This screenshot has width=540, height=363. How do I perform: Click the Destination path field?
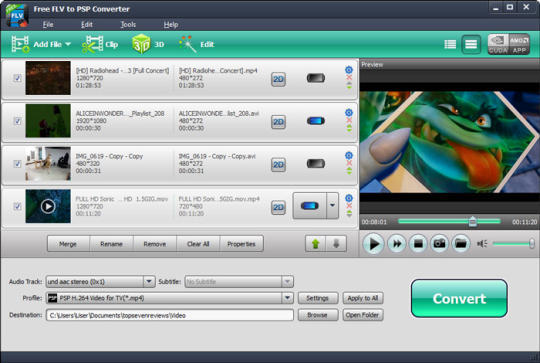click(x=170, y=315)
